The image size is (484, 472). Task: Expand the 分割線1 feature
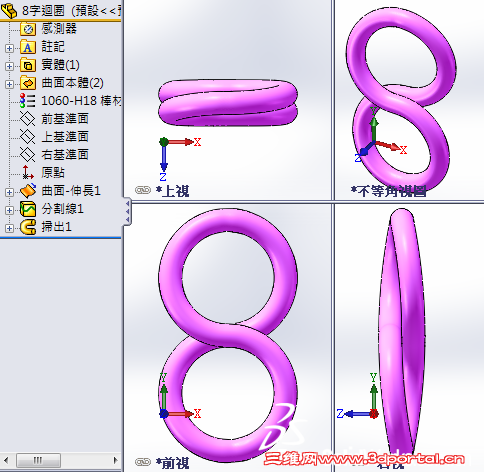(9, 210)
